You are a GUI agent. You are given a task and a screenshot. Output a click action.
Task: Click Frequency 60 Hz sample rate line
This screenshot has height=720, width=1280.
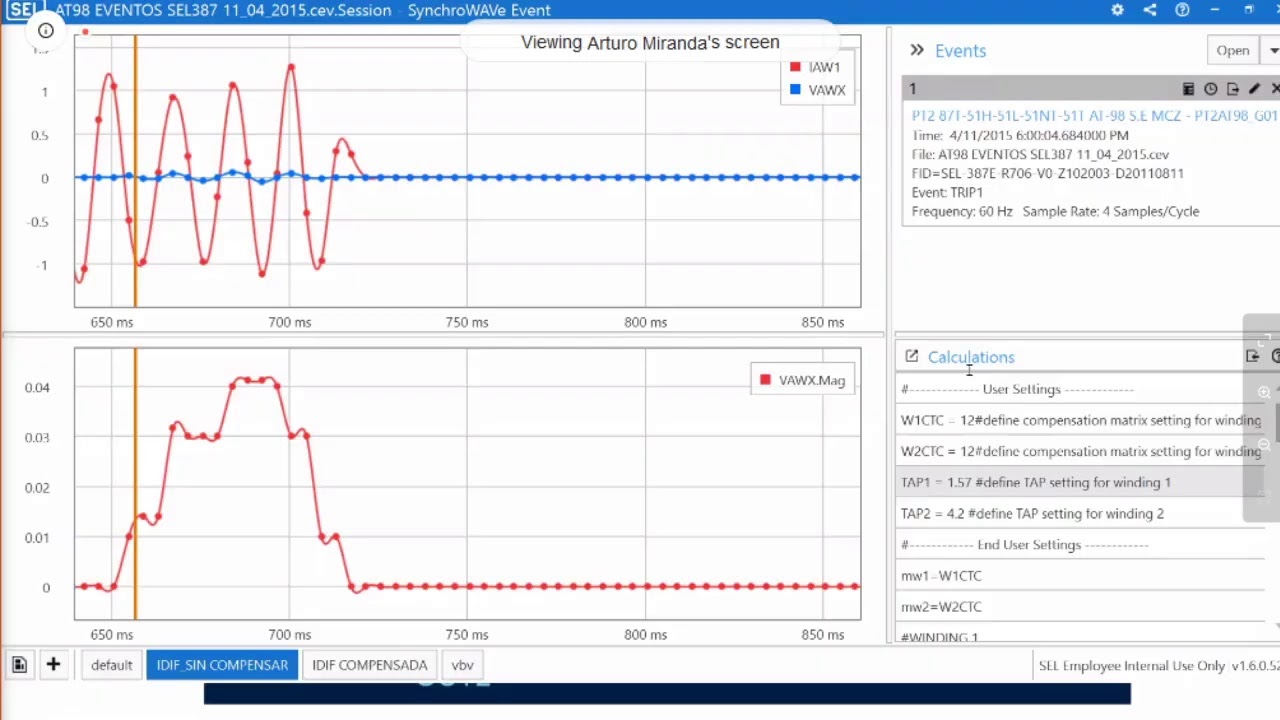point(1055,211)
